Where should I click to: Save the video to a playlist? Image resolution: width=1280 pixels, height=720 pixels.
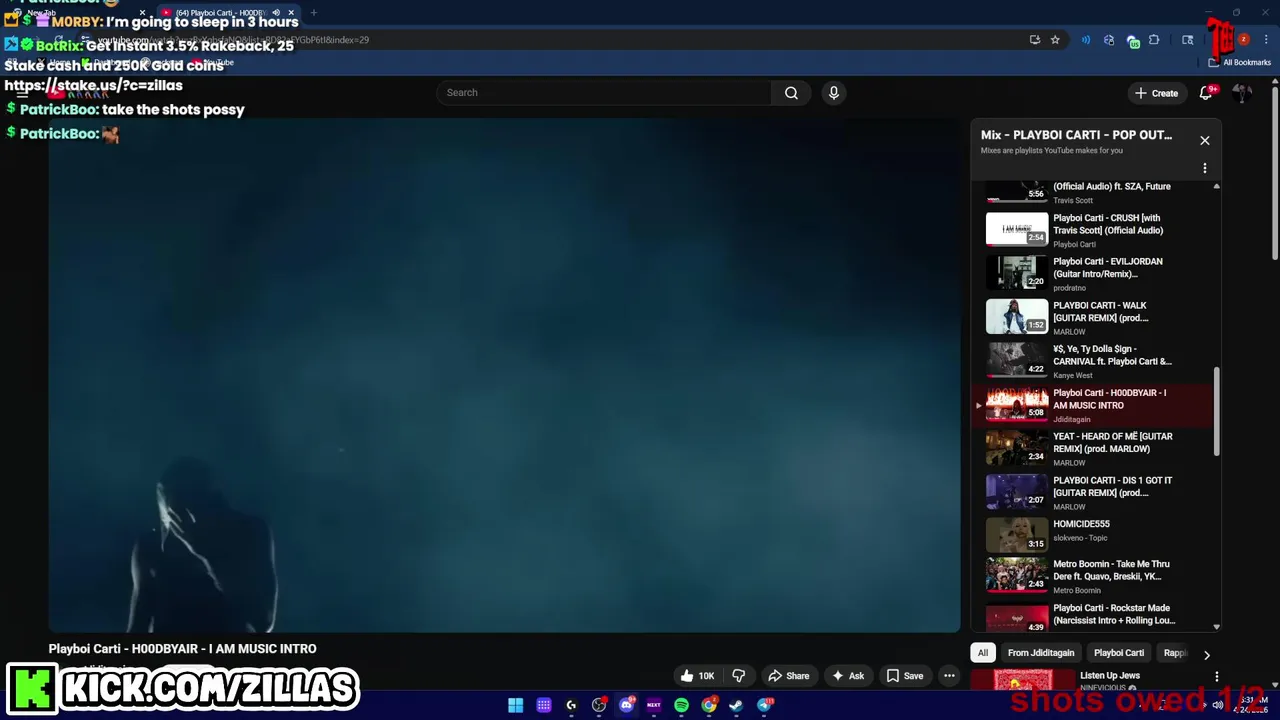pos(905,676)
